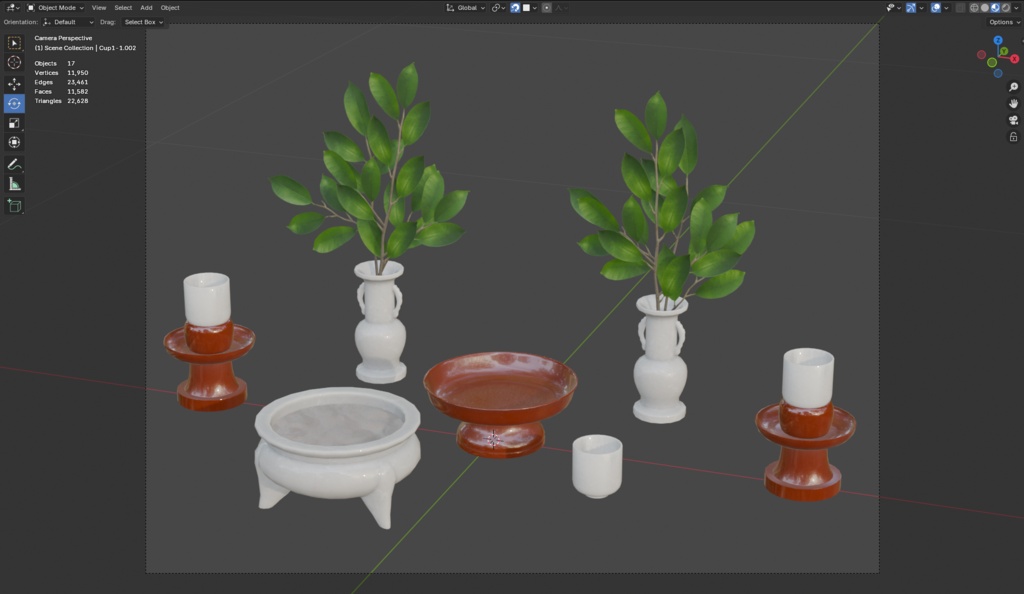Open the editor type menu
1024x594 pixels.
coord(12,8)
